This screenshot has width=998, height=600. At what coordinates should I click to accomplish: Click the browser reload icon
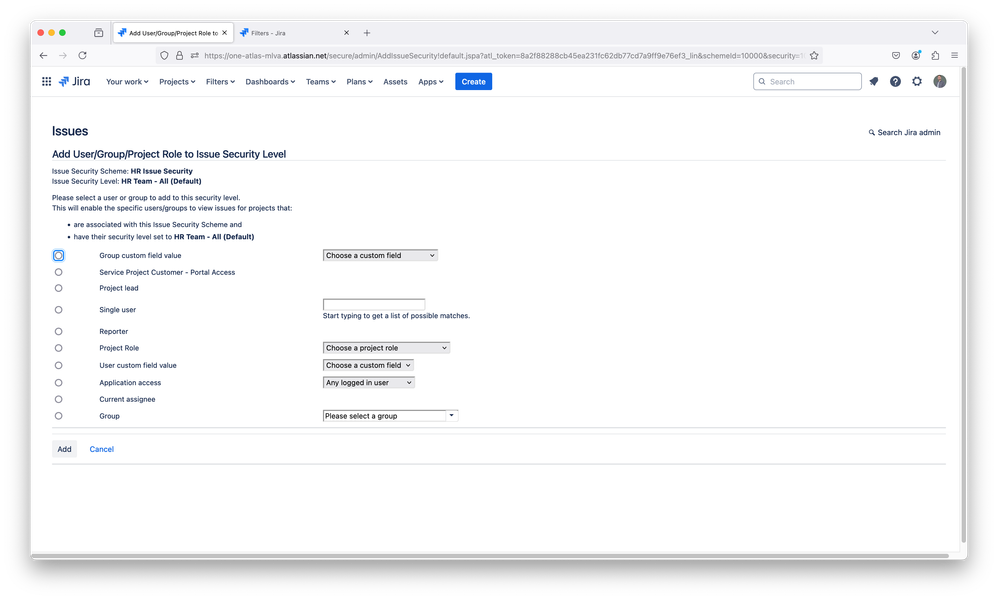click(82, 55)
